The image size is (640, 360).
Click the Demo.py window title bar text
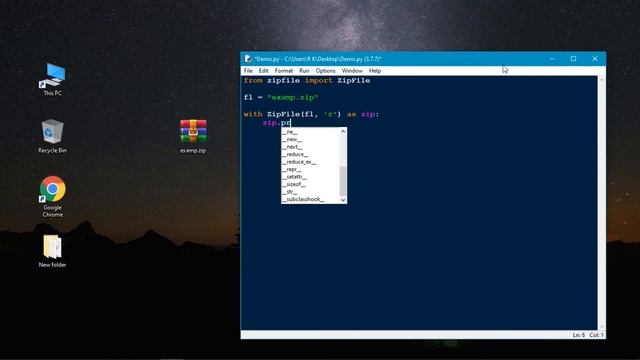click(x=318, y=59)
